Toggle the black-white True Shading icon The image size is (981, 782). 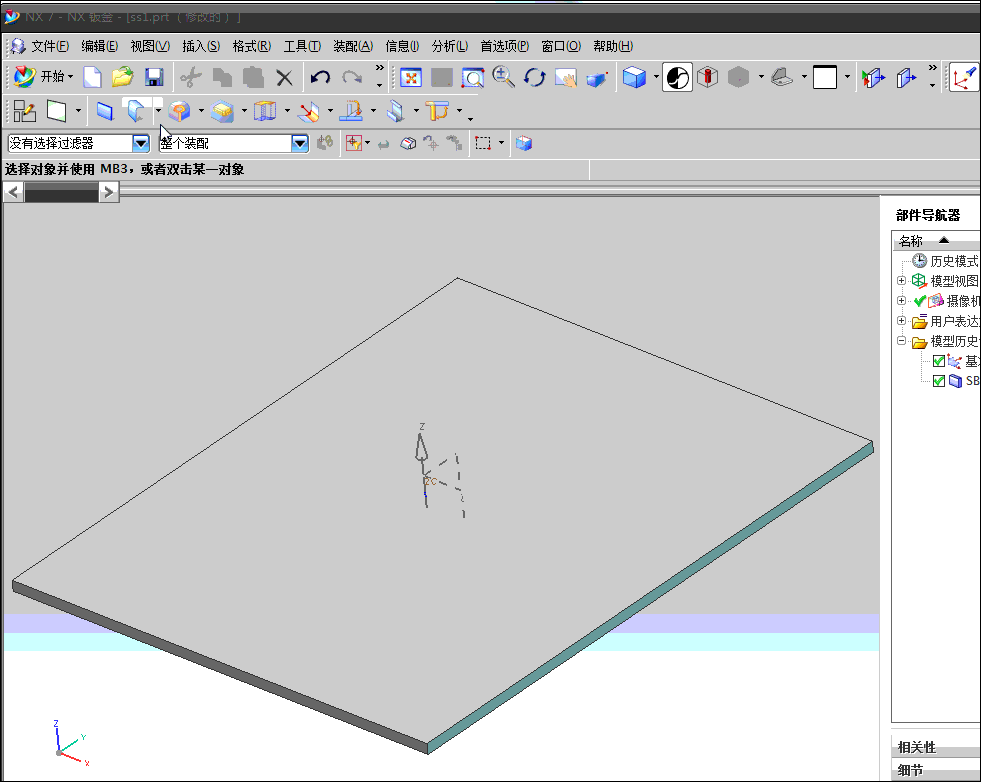(x=678, y=78)
